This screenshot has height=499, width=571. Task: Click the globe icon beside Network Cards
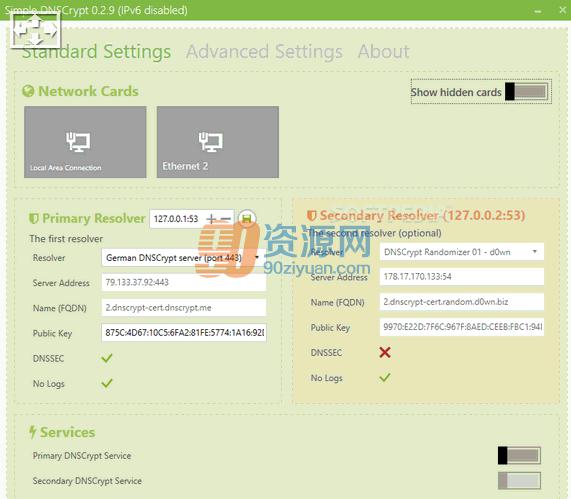click(x=28, y=91)
